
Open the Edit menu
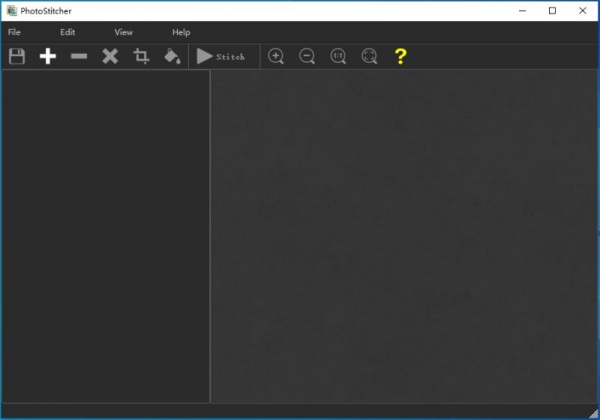[x=67, y=32]
